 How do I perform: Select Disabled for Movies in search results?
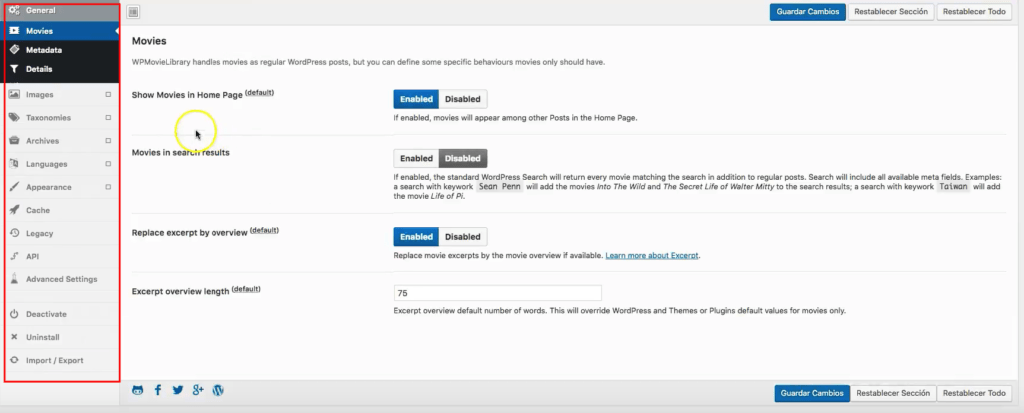462,158
